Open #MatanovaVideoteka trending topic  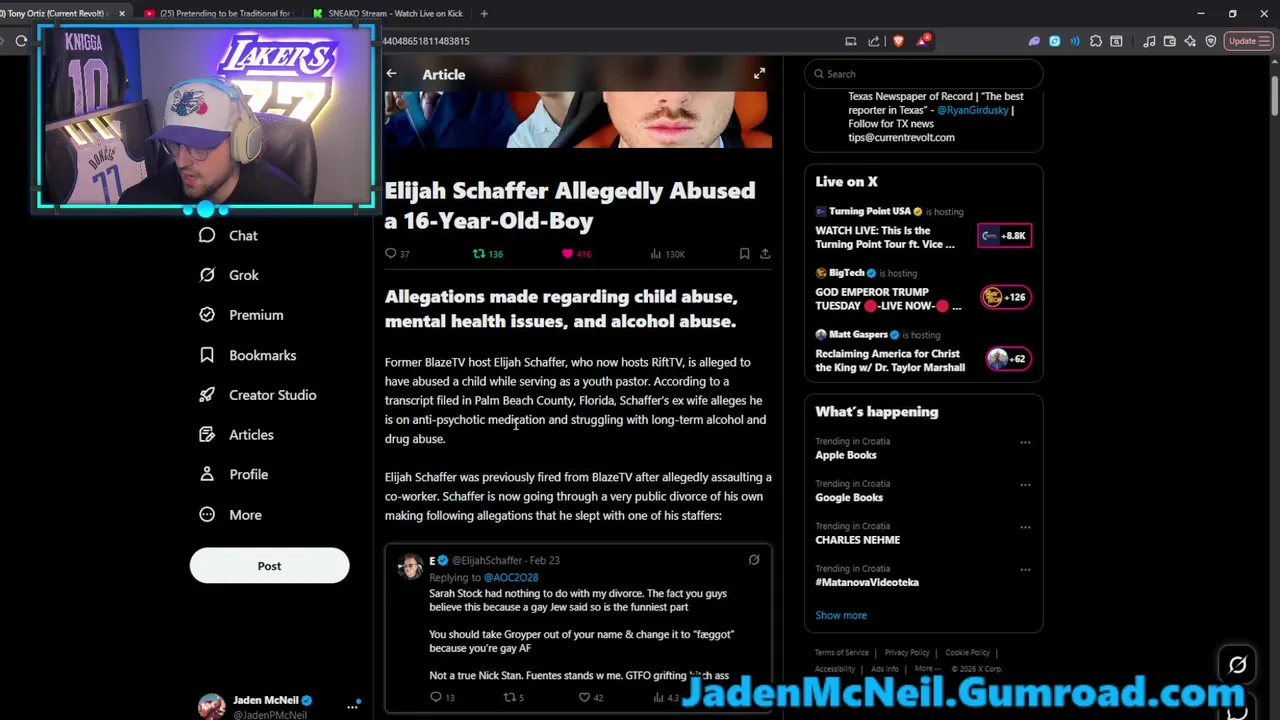click(866, 582)
